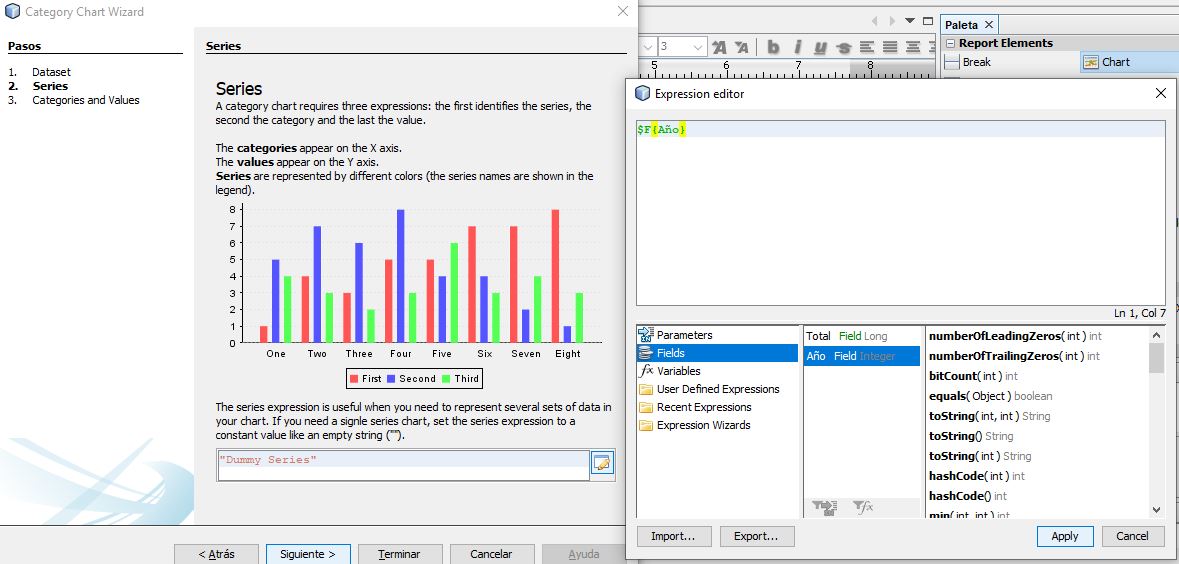
Task: Select Categories and Values step
Action: 86,100
